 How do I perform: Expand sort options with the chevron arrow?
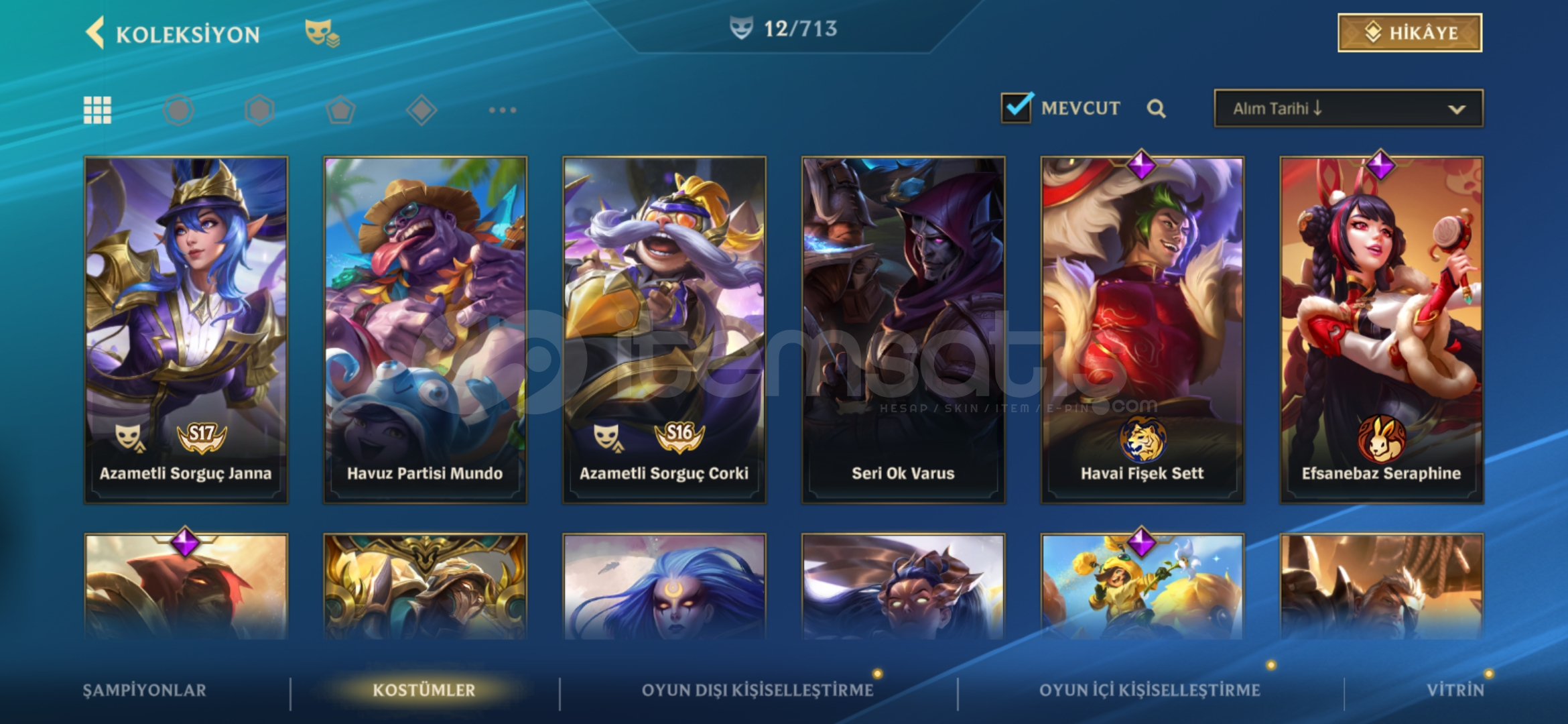(1456, 109)
